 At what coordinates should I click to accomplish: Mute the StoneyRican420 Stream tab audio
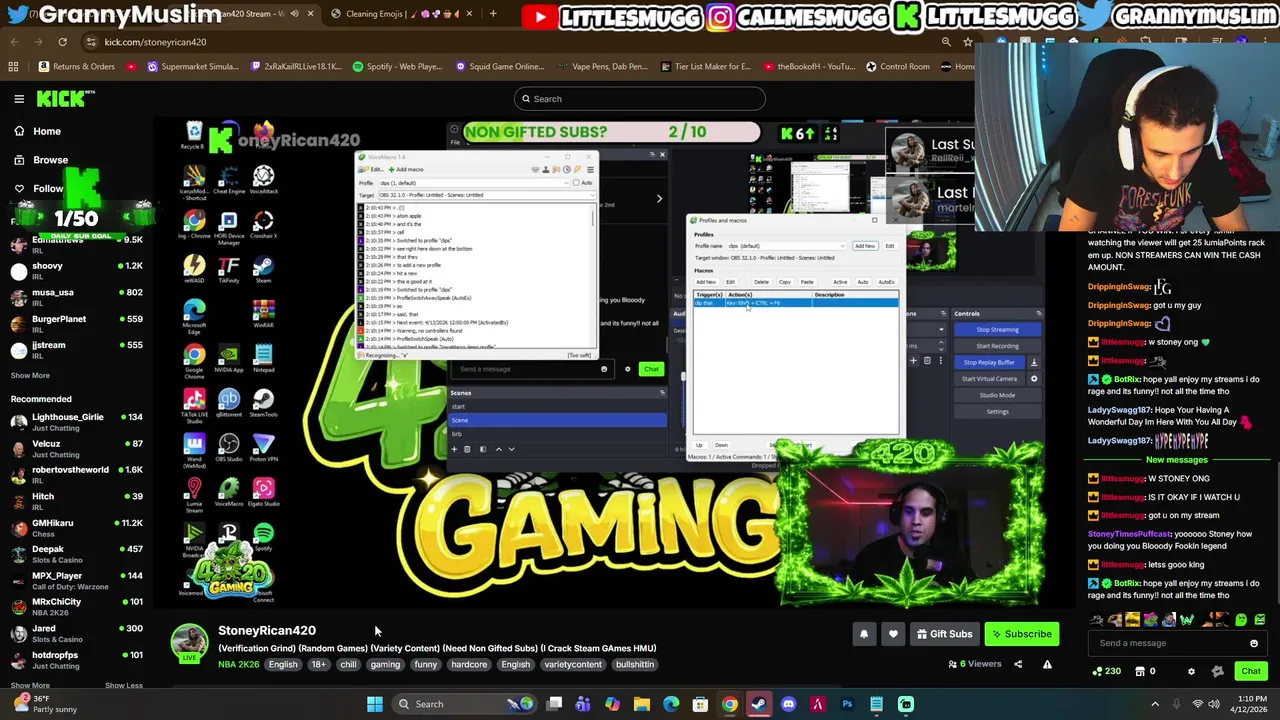294,14
